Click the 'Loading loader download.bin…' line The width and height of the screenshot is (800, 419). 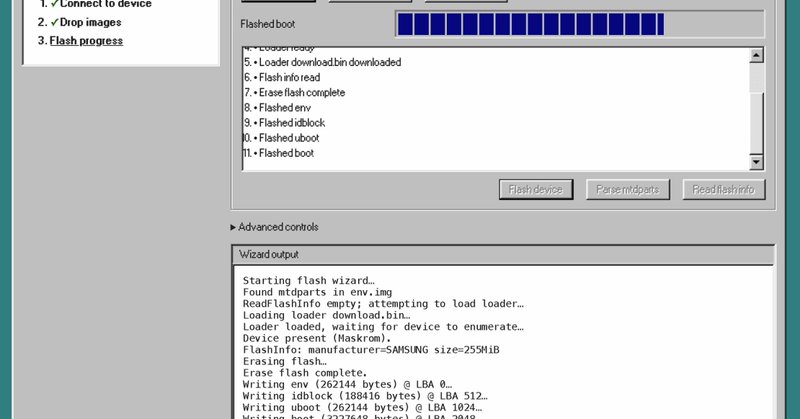(327, 315)
